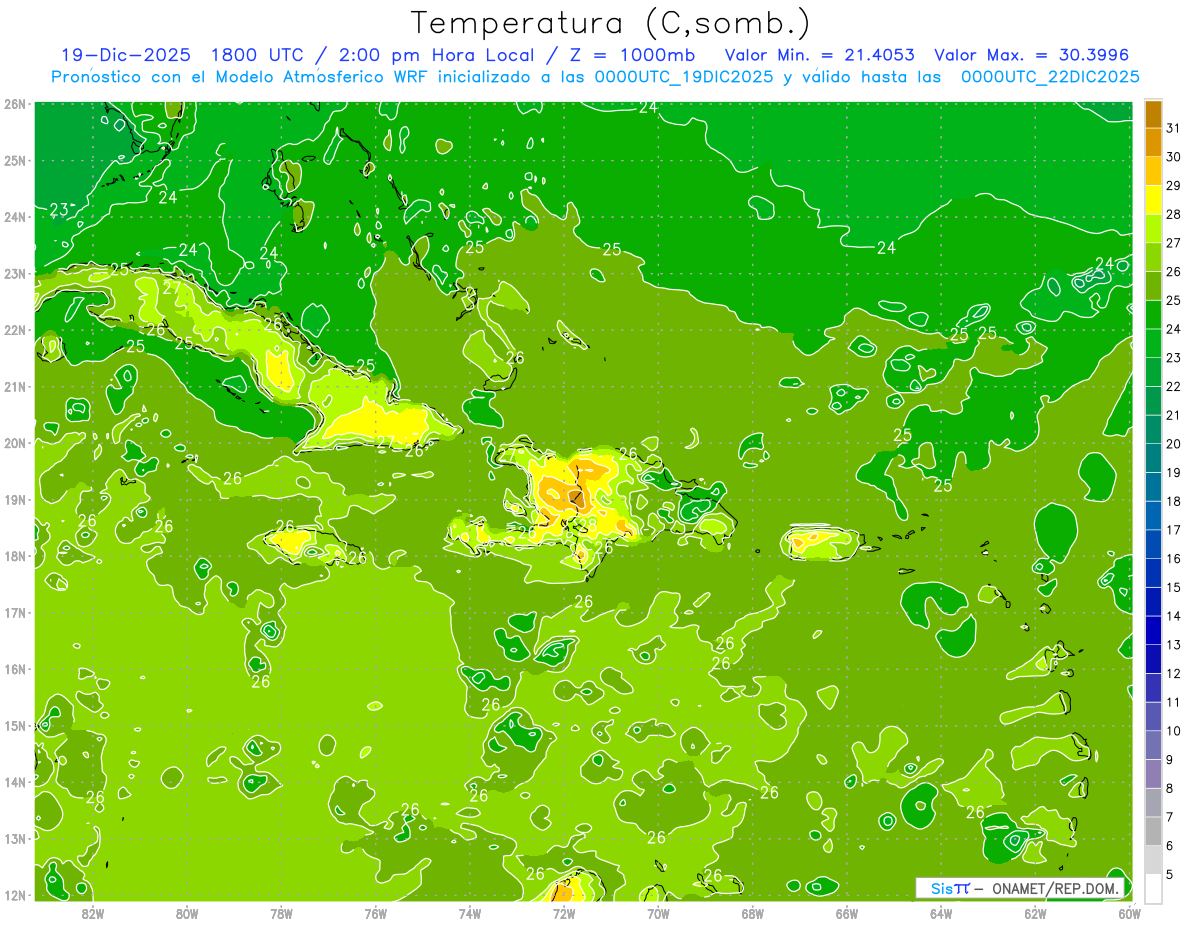Select the '13N' latitude axis label
Screen dimensions: 1200x927
pyautogui.click(x=15, y=838)
